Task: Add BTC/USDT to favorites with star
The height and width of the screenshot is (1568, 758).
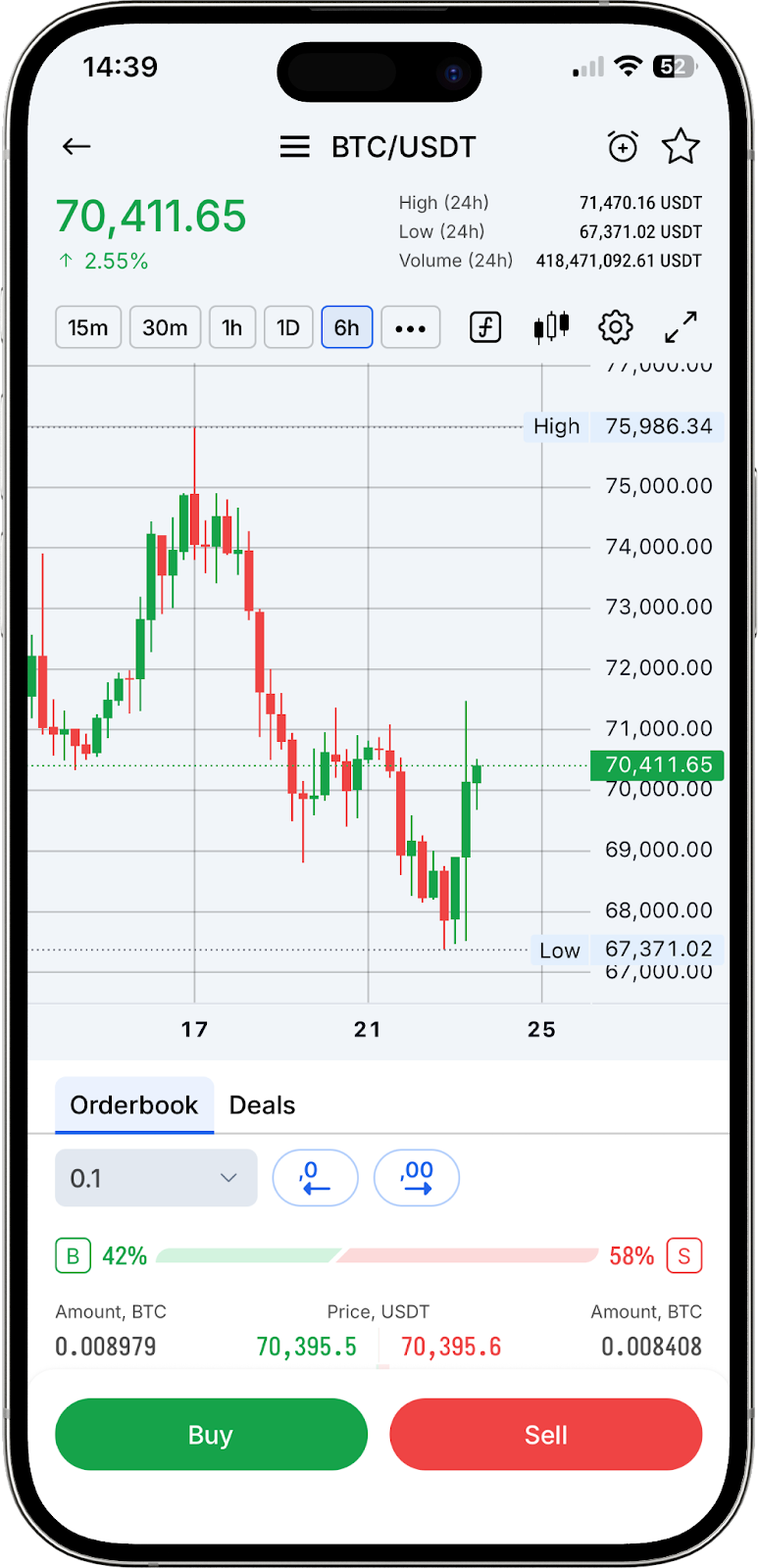Action: pyautogui.click(x=681, y=147)
